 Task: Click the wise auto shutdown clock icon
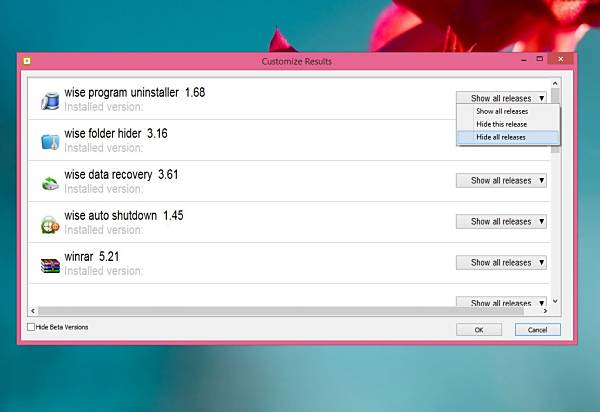pyautogui.click(x=50, y=224)
